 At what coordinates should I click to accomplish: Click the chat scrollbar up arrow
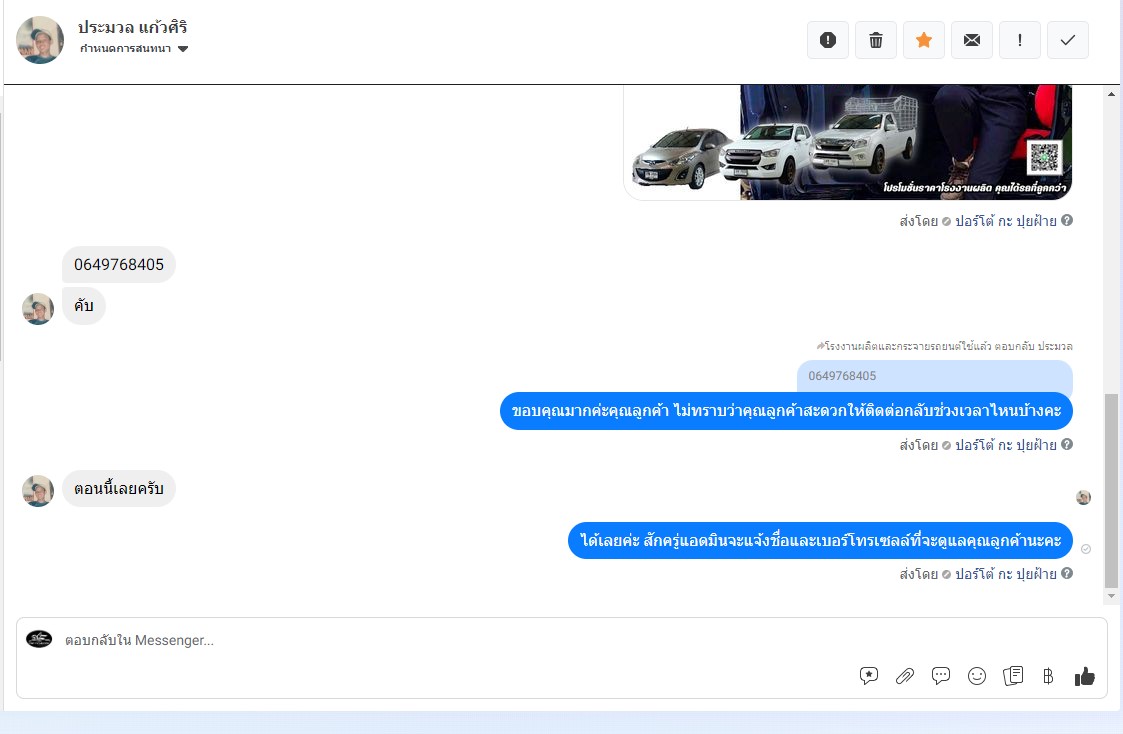pyautogui.click(x=1112, y=94)
